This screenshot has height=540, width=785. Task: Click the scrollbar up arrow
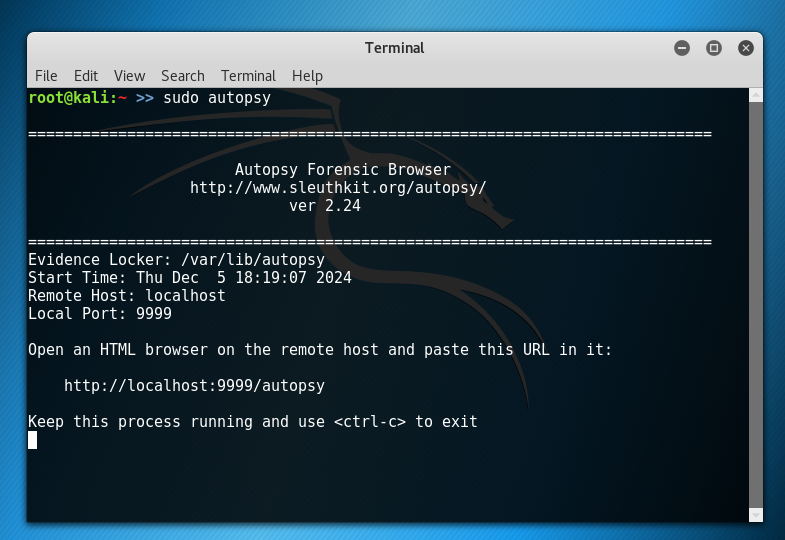pos(756,95)
